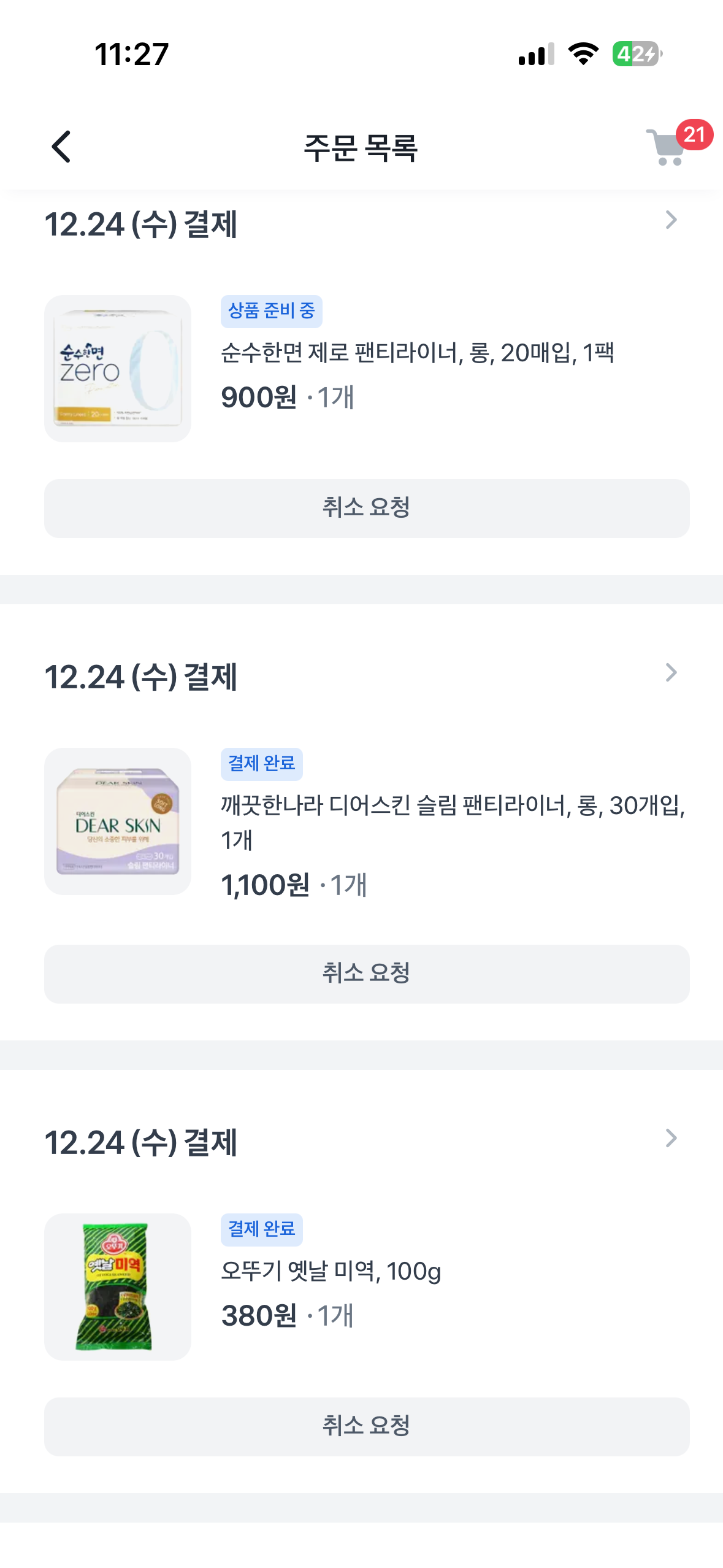The height and width of the screenshot is (1568, 723).
Task: Tap the Wi-Fi status icon
Action: pyautogui.click(x=583, y=54)
